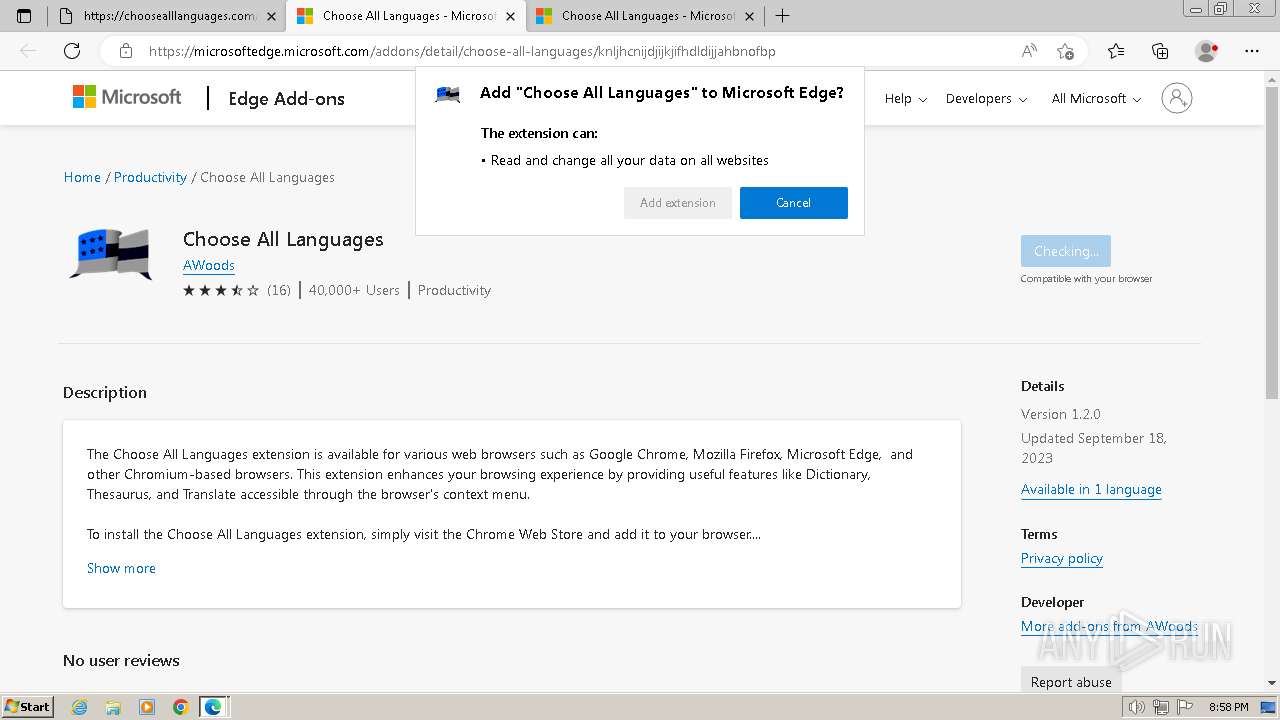Open Collections panel
Viewport: 1280px width, 720px height.
(1160, 51)
